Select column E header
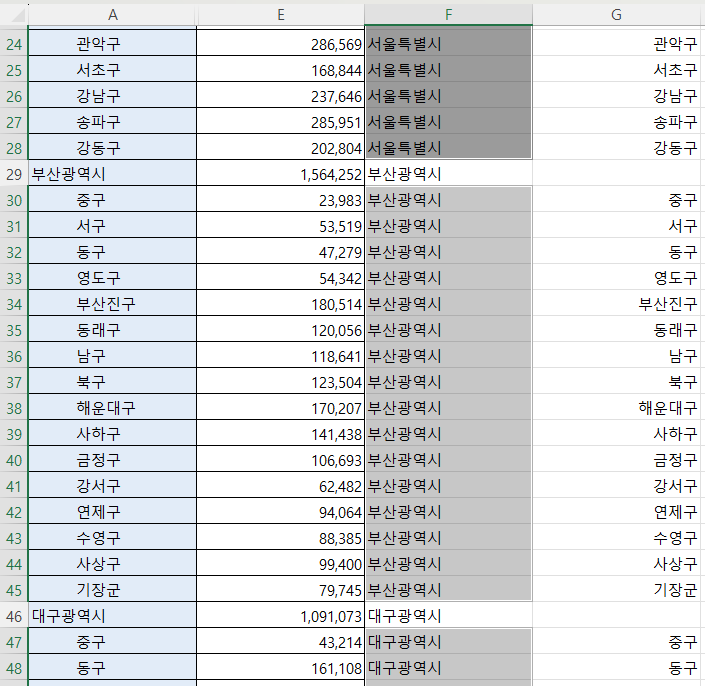Screen dimensions: 705x686 tap(281, 15)
